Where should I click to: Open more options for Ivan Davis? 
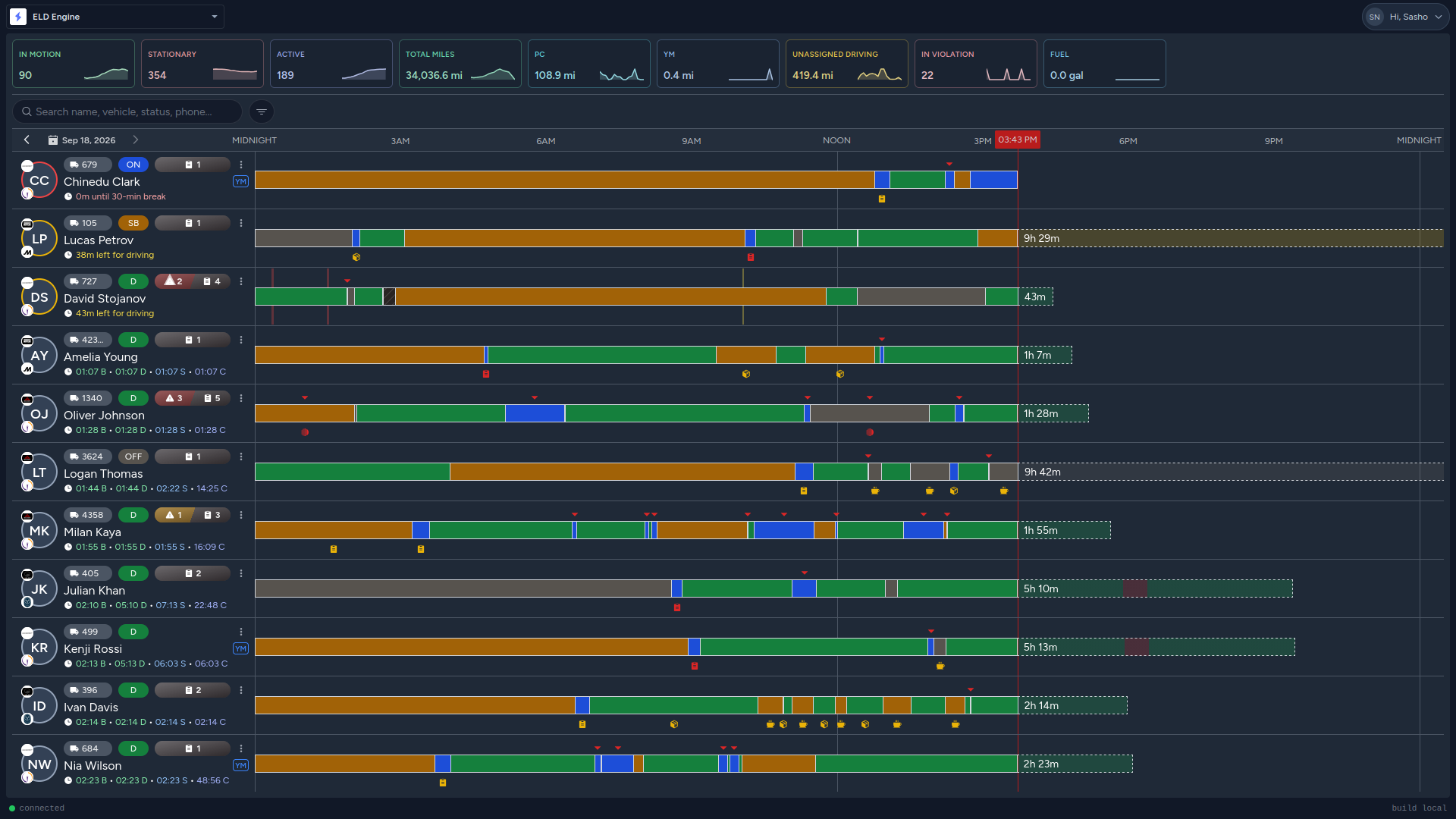click(241, 690)
